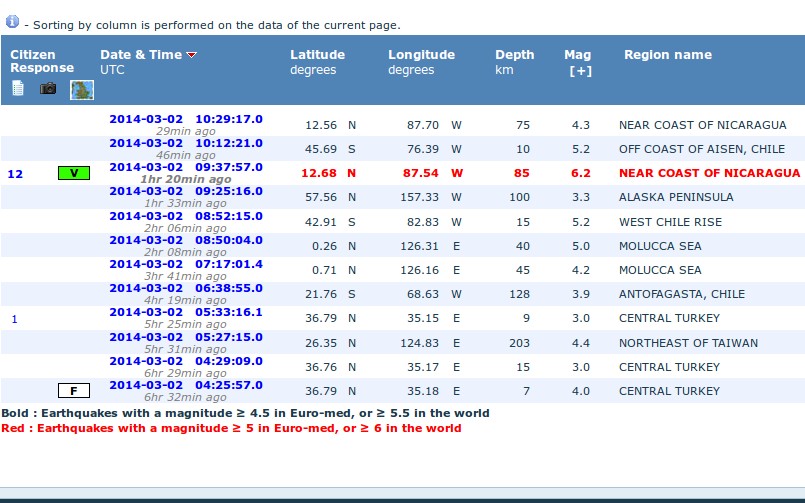
Task: Expand magnitude filter via [+]
Action: coord(578,71)
